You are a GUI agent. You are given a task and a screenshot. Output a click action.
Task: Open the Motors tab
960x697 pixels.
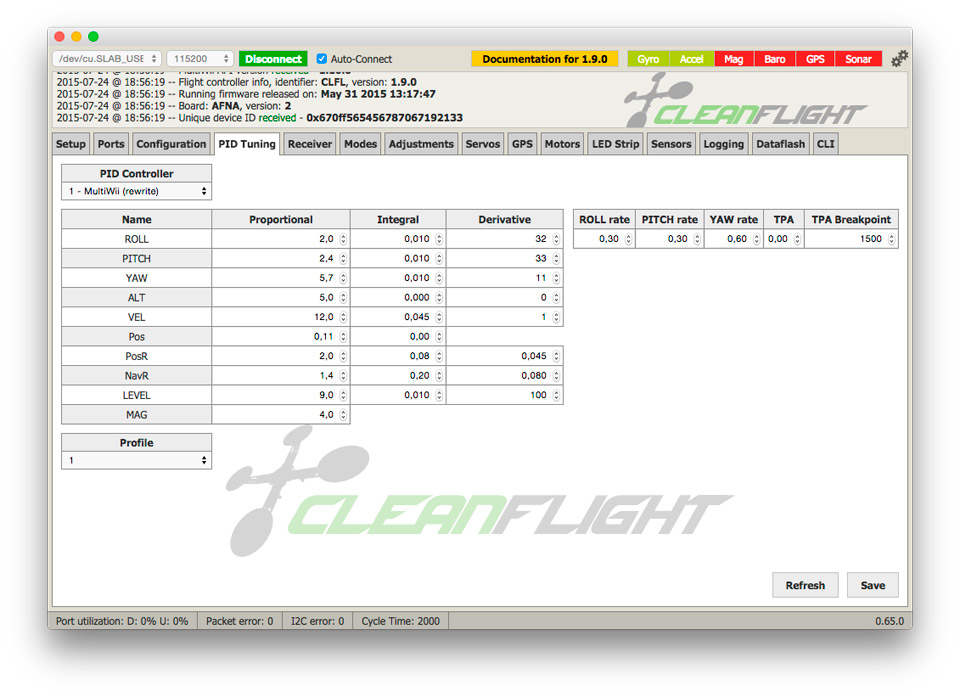click(x=562, y=144)
